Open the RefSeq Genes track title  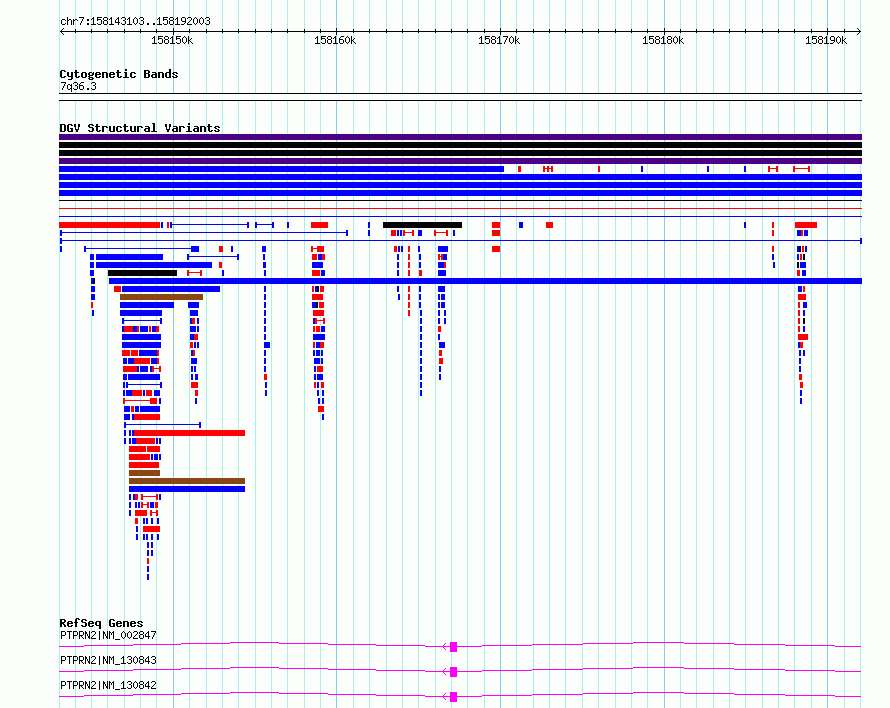coord(101,623)
